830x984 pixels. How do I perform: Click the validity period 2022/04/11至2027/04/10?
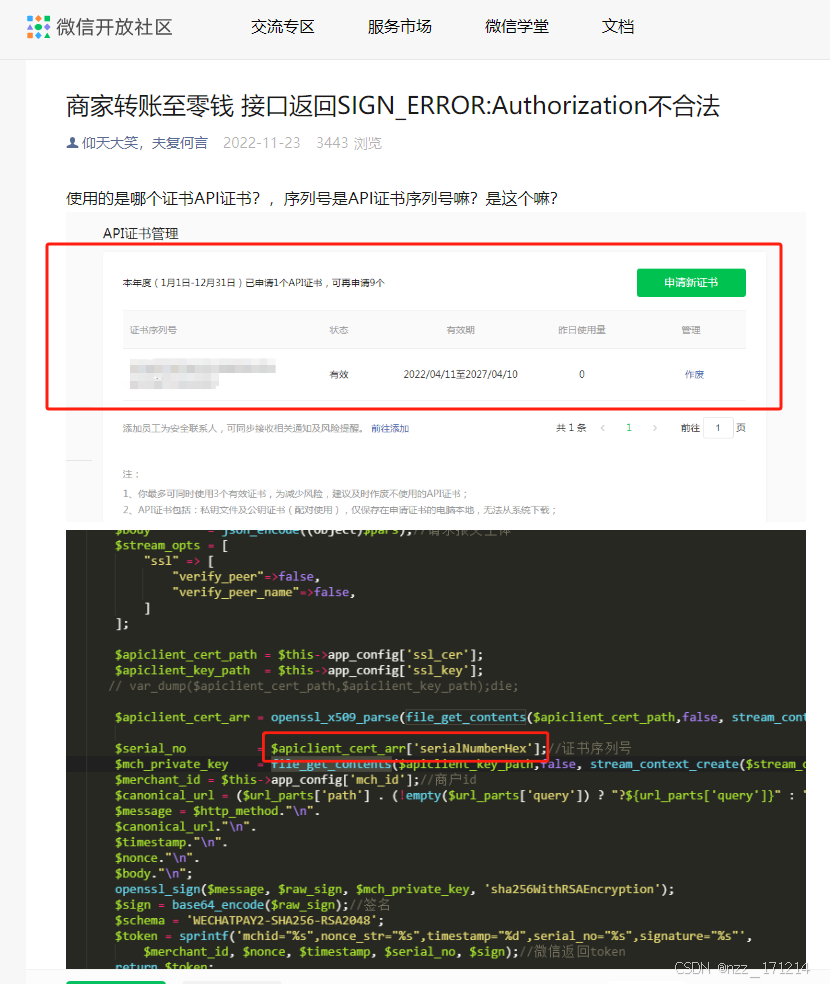pyautogui.click(x=460, y=374)
